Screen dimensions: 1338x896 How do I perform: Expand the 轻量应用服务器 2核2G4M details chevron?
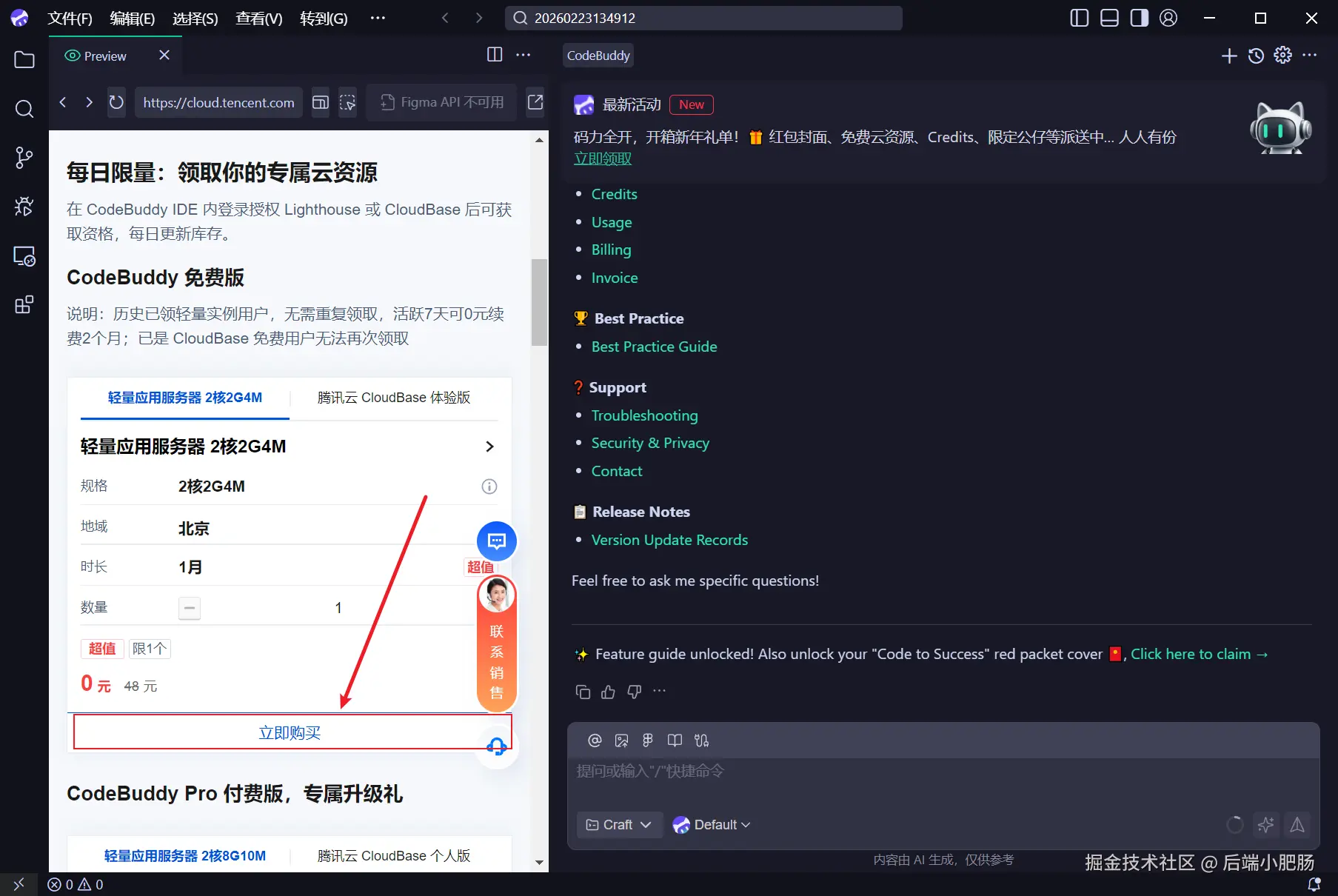(489, 447)
